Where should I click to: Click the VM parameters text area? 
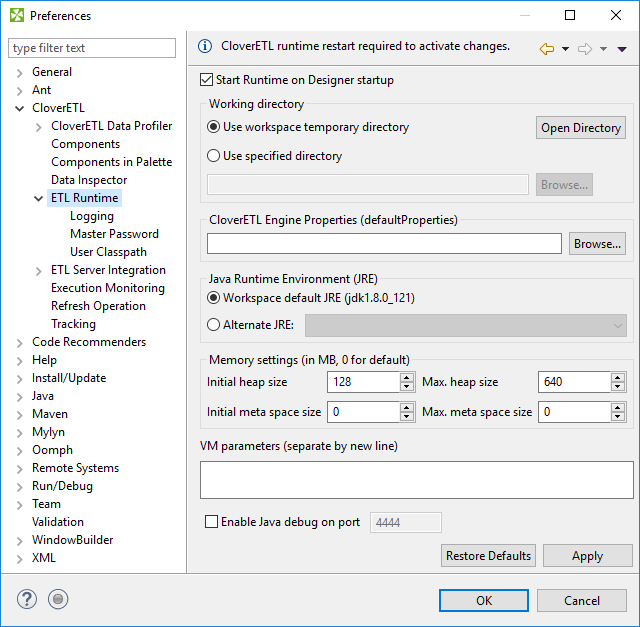(x=417, y=480)
